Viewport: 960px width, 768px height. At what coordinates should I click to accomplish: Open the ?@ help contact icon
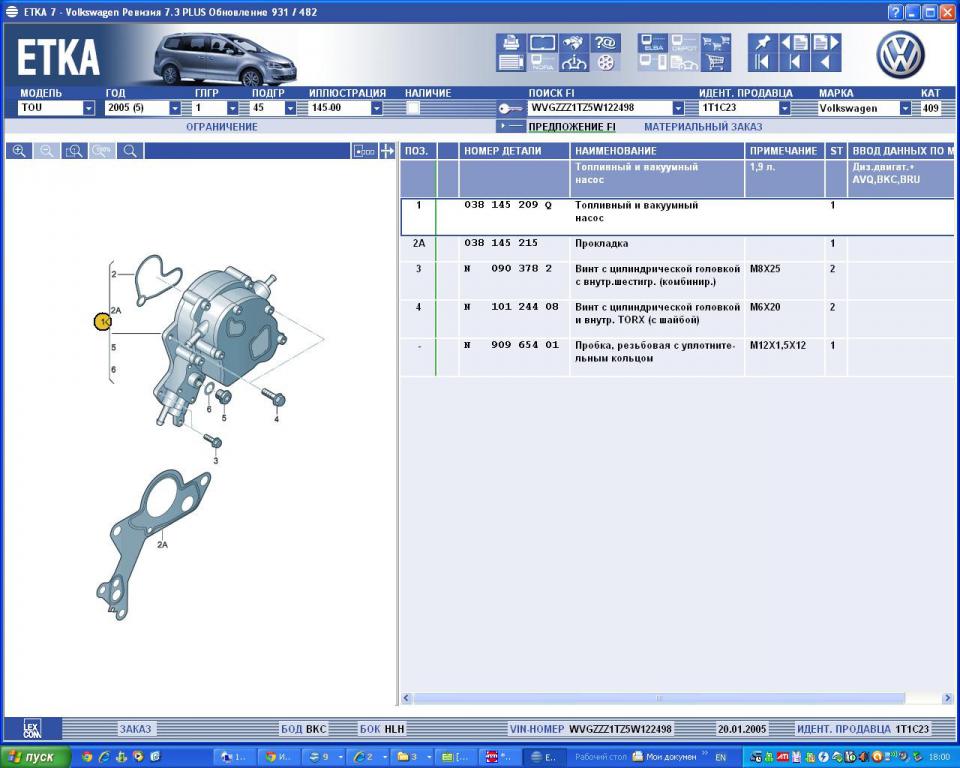(605, 43)
